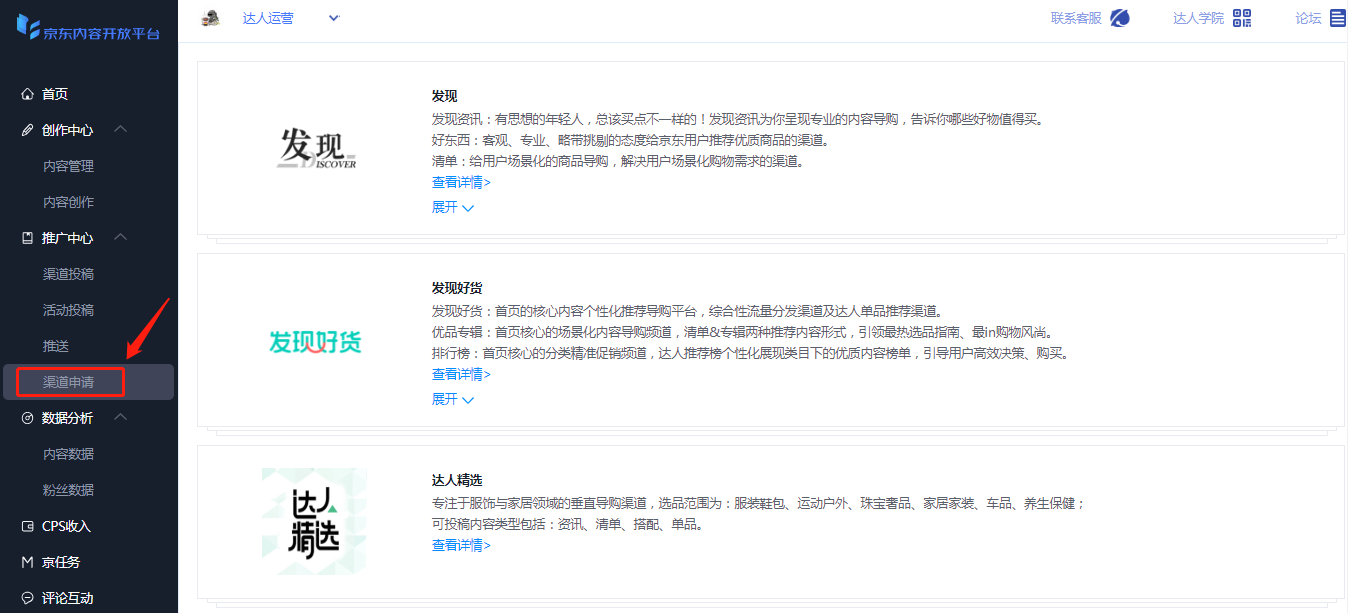Open CPS收入 in the sidebar
This screenshot has width=1348, height=613.
(x=66, y=526)
